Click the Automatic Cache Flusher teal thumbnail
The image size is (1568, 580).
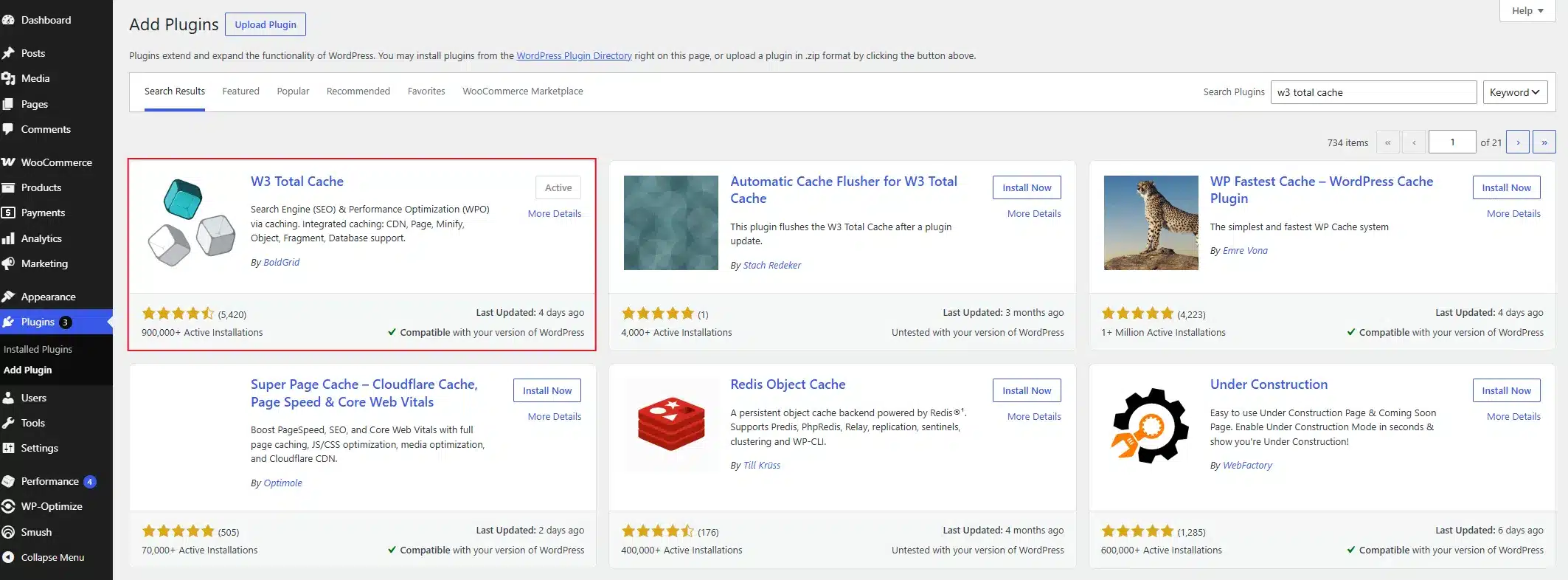pyautogui.click(x=671, y=222)
